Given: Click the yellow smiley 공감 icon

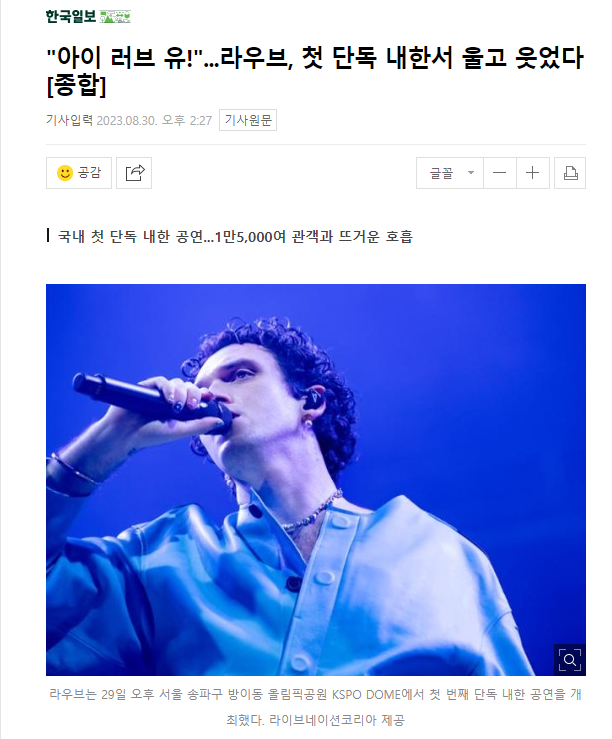Looking at the screenshot, I should coord(65,173).
